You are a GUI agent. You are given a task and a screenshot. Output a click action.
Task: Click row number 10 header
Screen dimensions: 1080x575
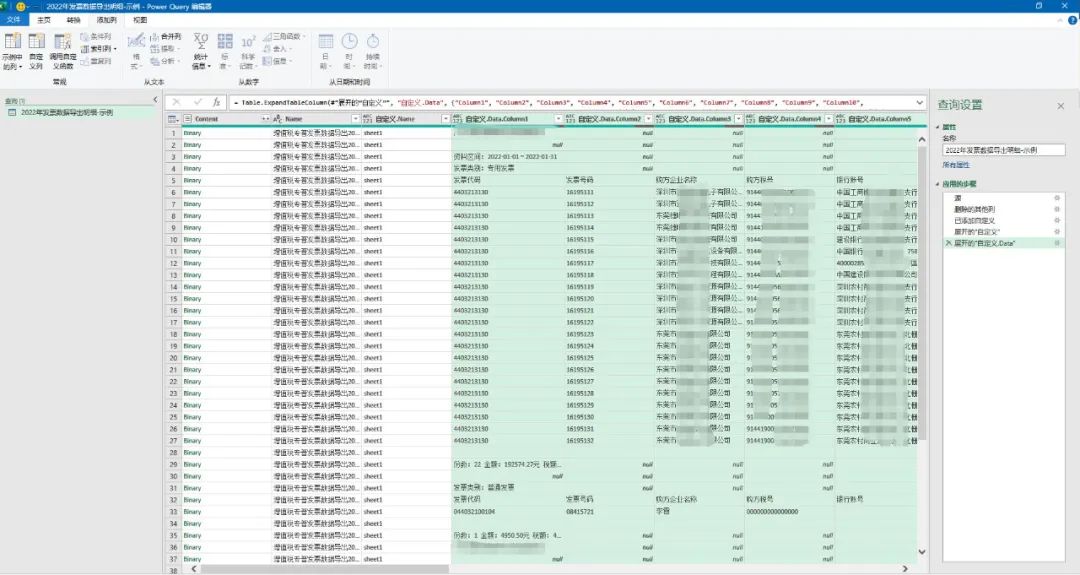(x=173, y=240)
